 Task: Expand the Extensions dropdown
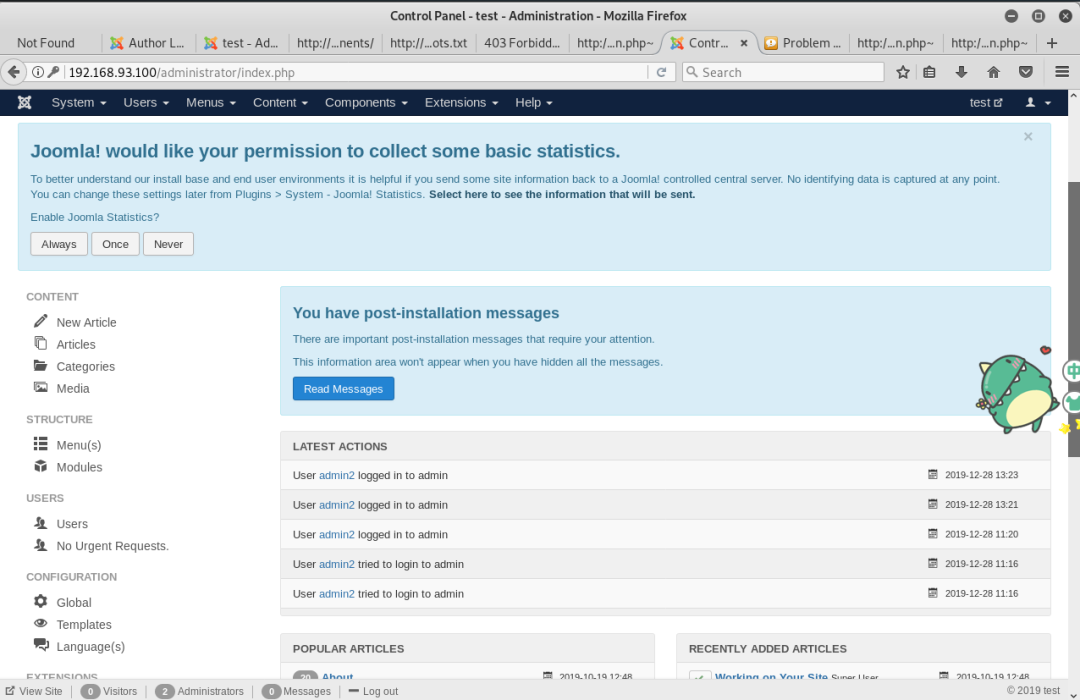coord(461,103)
